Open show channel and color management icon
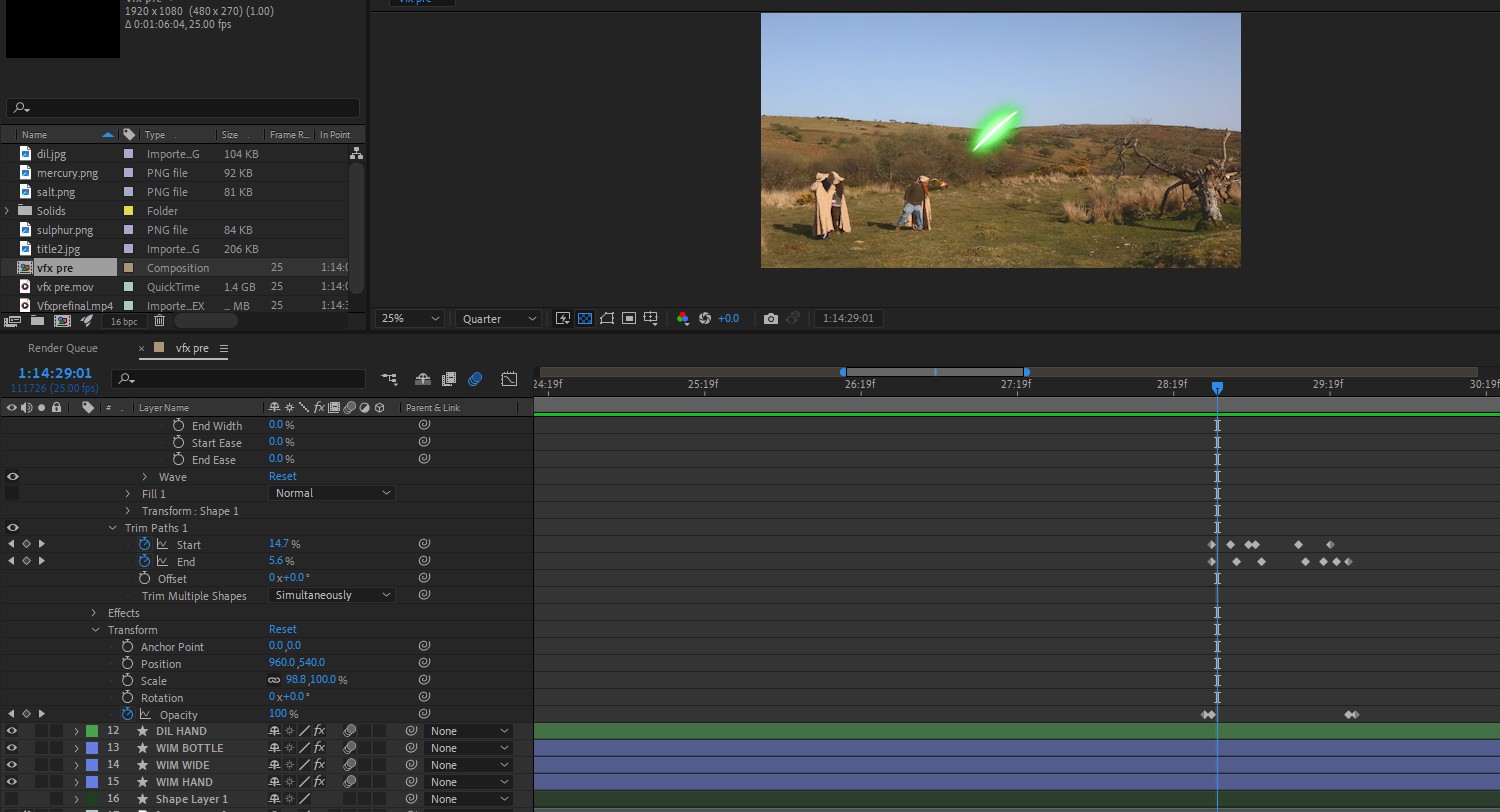This screenshot has height=812, width=1500. pyautogui.click(x=683, y=319)
